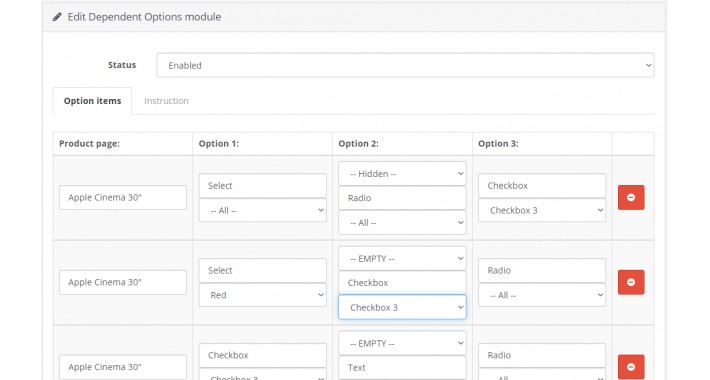Open second row 'Red' value dropdown
Viewport: 710px width, 380px height.
pos(263,295)
